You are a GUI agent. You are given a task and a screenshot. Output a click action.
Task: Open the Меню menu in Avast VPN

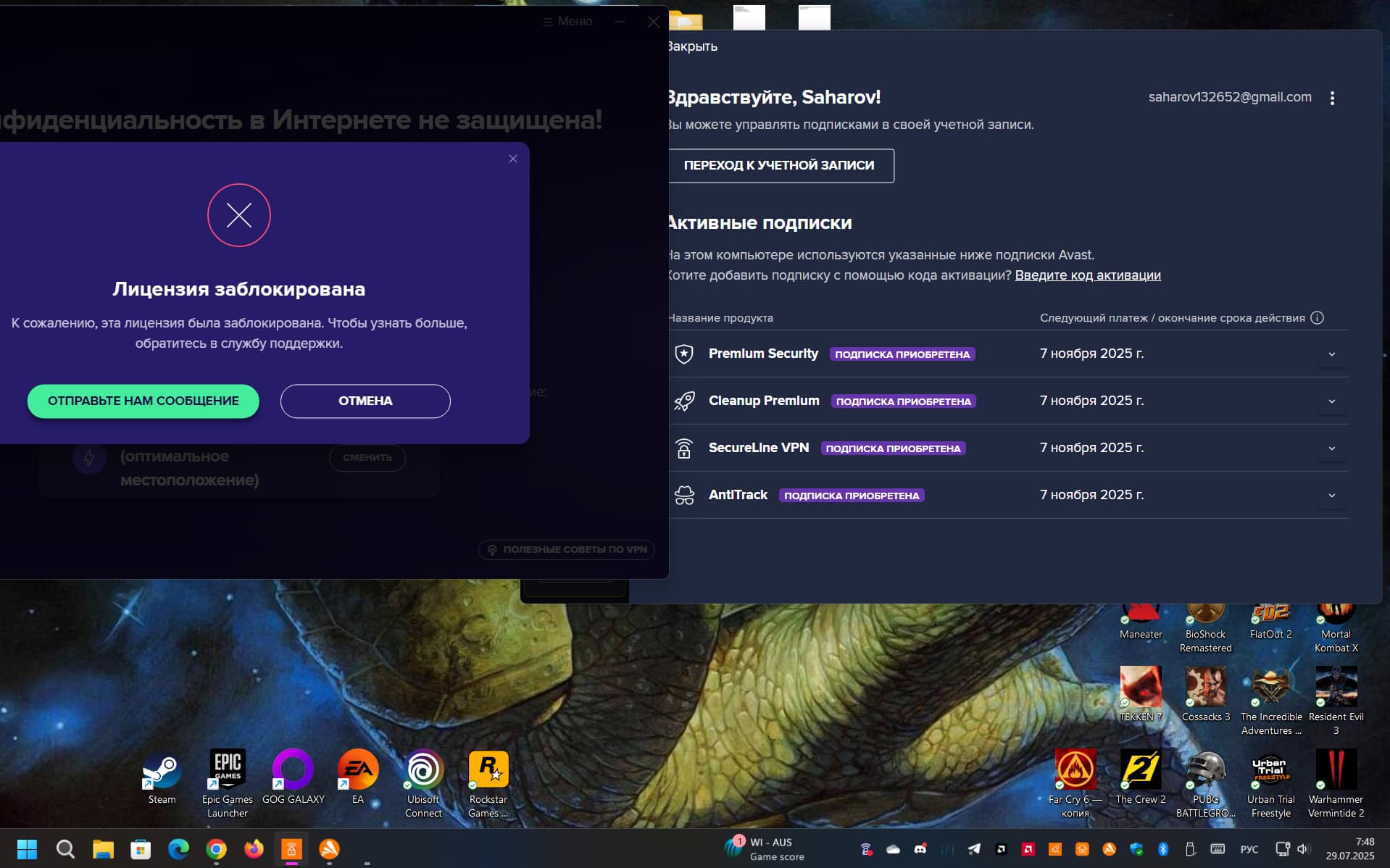coord(567,22)
